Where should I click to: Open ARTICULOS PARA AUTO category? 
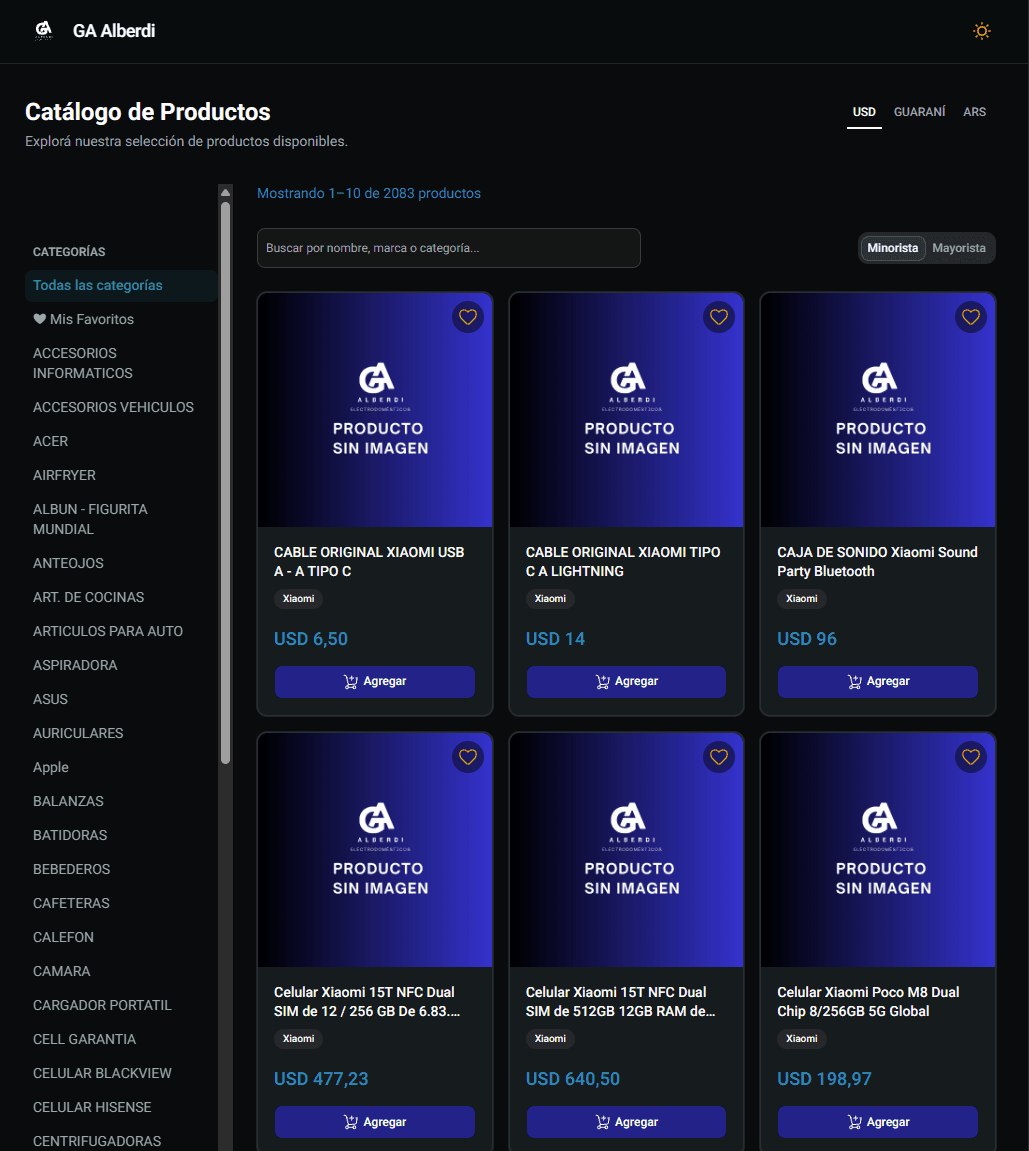121,631
